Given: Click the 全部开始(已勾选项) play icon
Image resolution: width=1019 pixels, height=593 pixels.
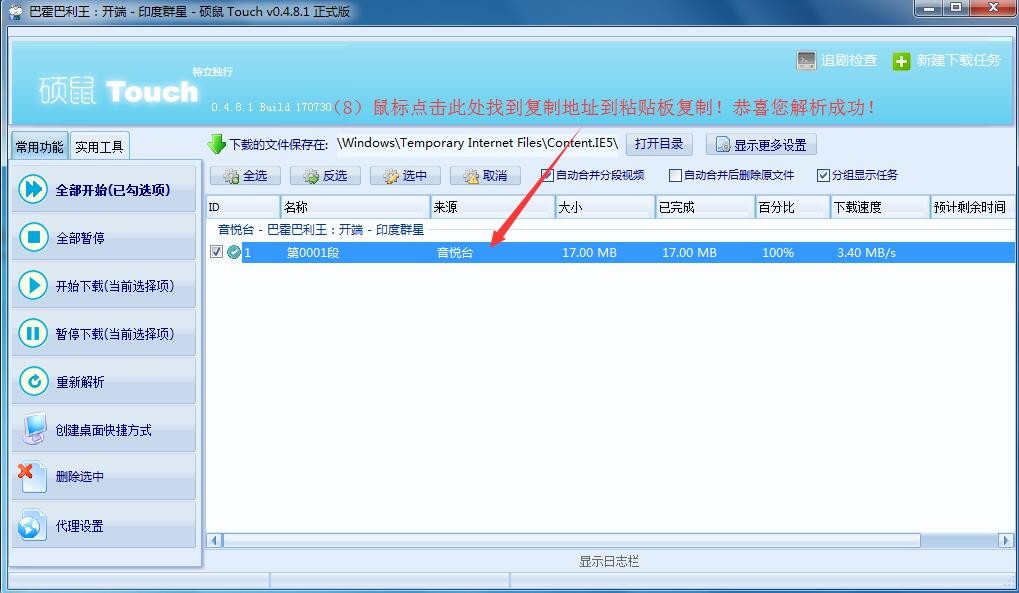Looking at the screenshot, I should pos(33,189).
